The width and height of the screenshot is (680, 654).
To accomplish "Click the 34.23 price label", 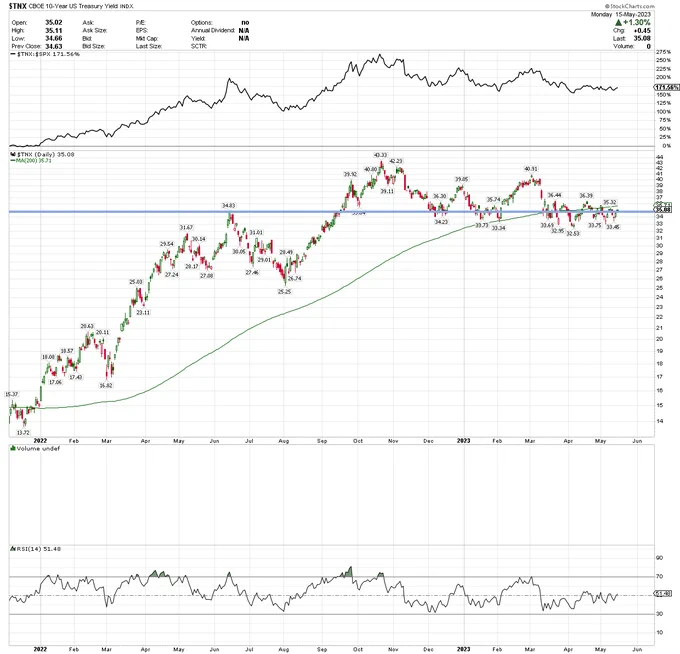I will pyautogui.click(x=441, y=222).
